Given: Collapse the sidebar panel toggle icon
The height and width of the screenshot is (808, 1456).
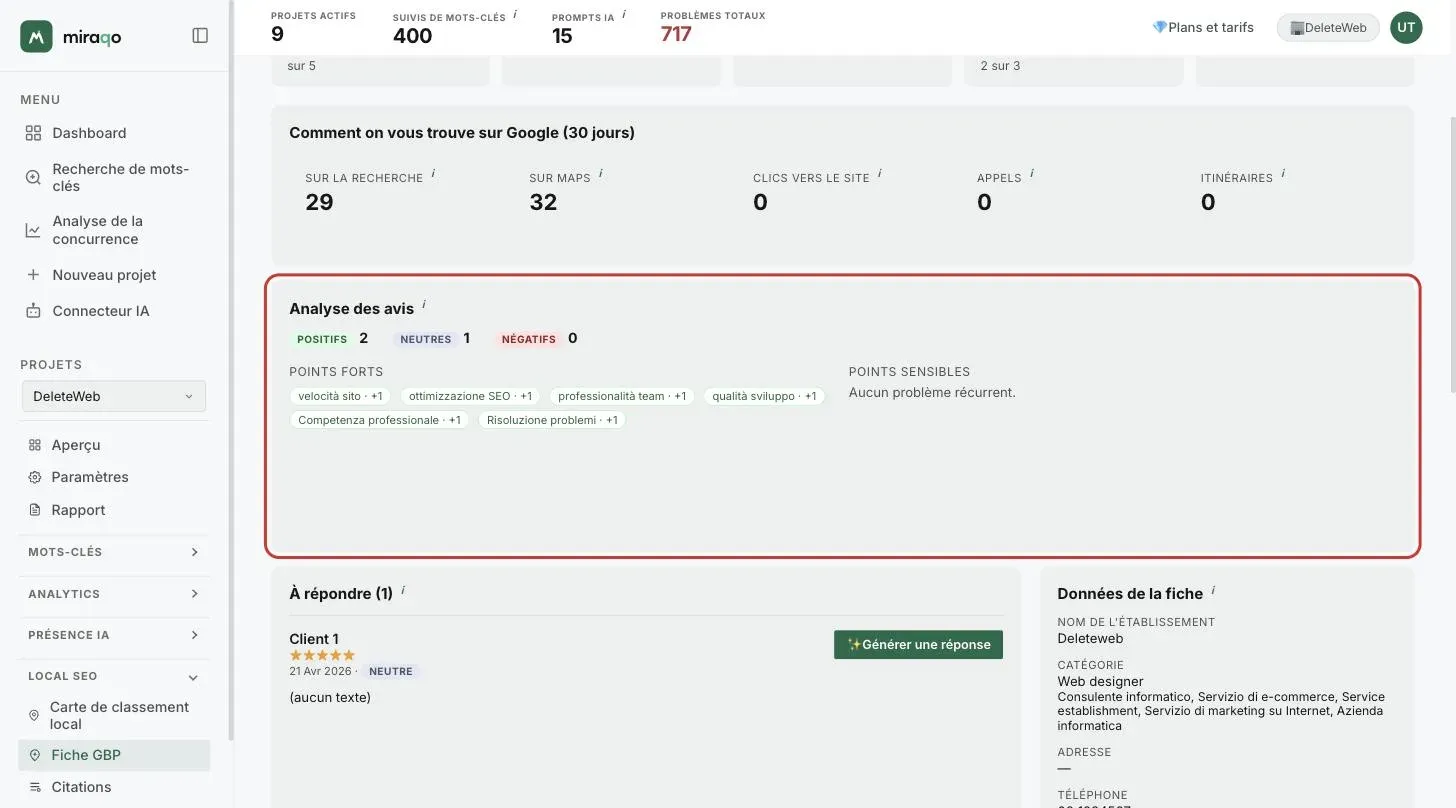Looking at the screenshot, I should point(200,36).
